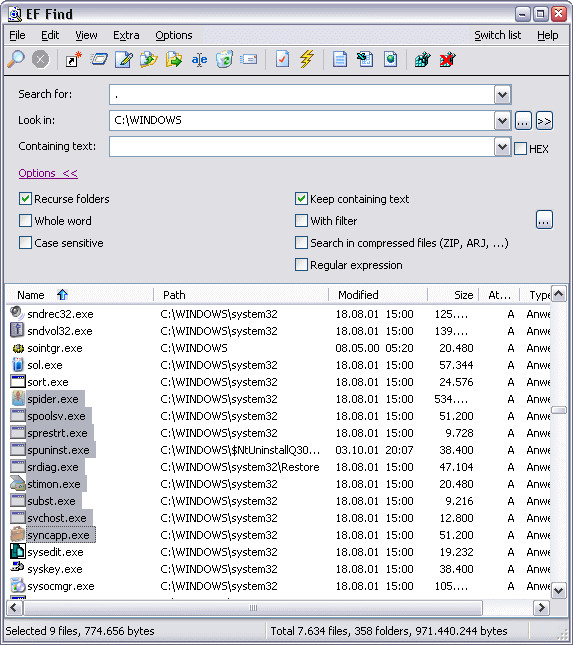Disable Recurse folders checkbox

pos(25,199)
